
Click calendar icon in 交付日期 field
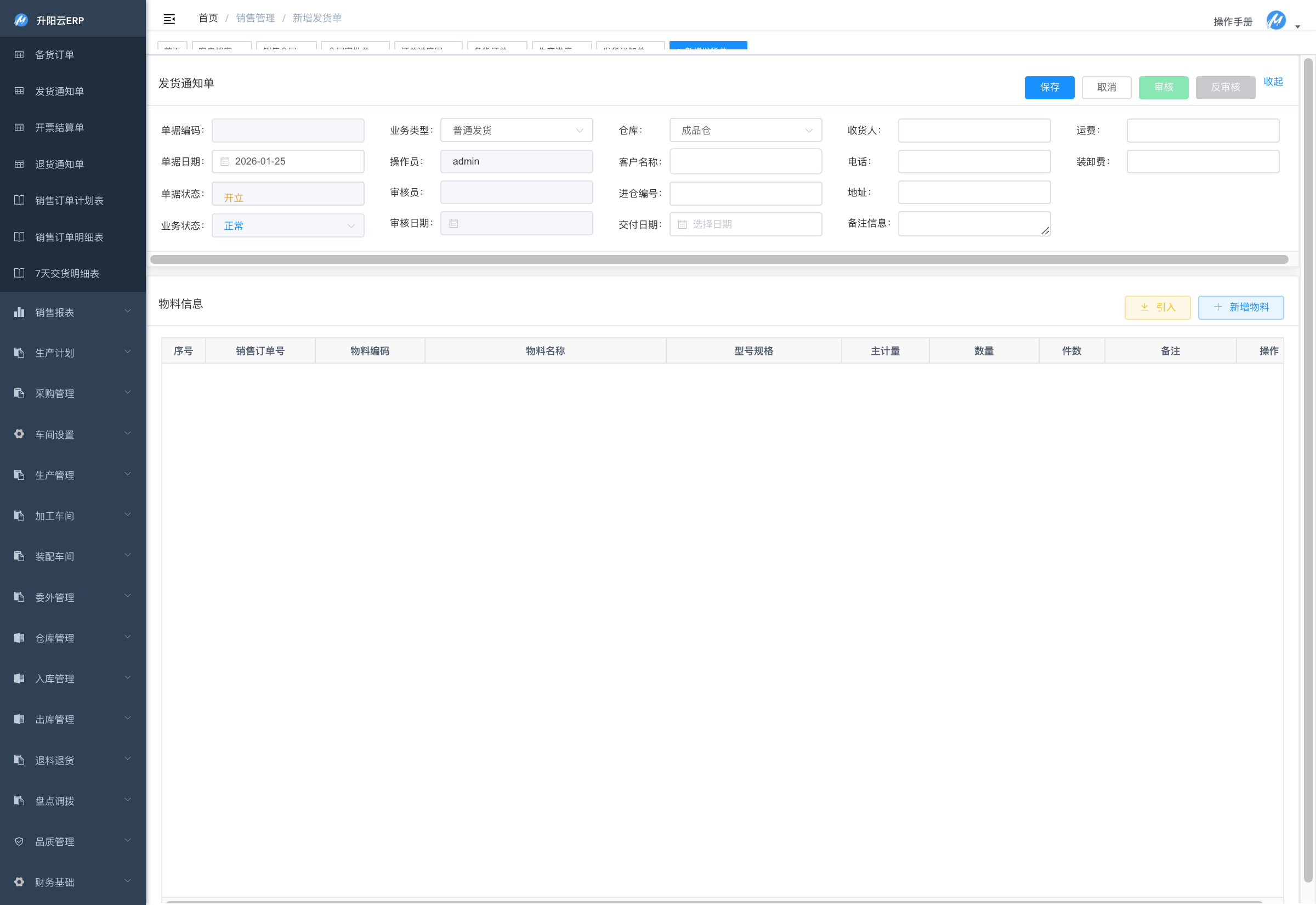pyautogui.click(x=682, y=224)
